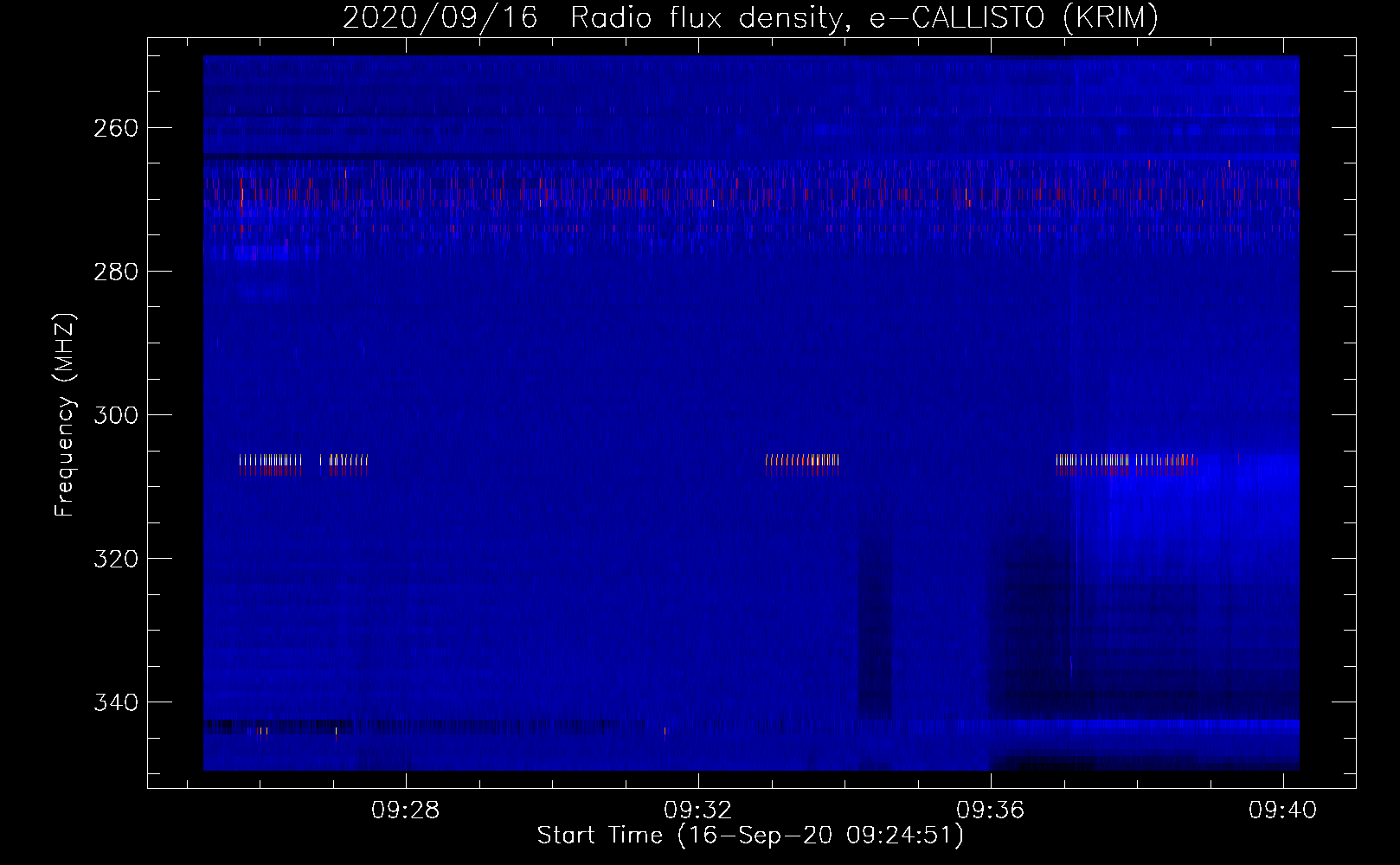Click the 340 frequency tick label
Screen dimensions: 1400x865
pos(116,702)
